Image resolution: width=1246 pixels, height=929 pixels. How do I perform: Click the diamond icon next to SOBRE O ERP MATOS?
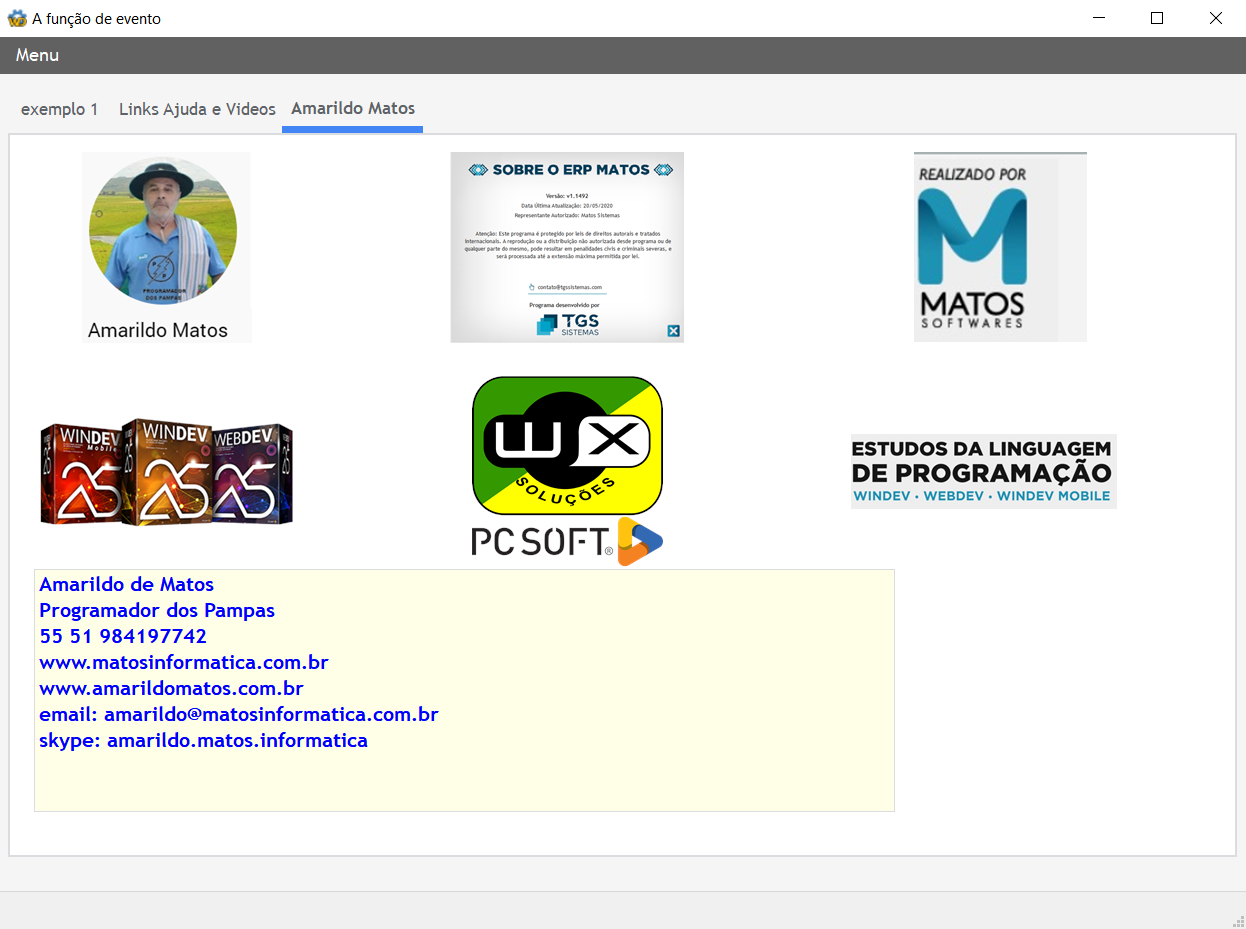coord(478,170)
